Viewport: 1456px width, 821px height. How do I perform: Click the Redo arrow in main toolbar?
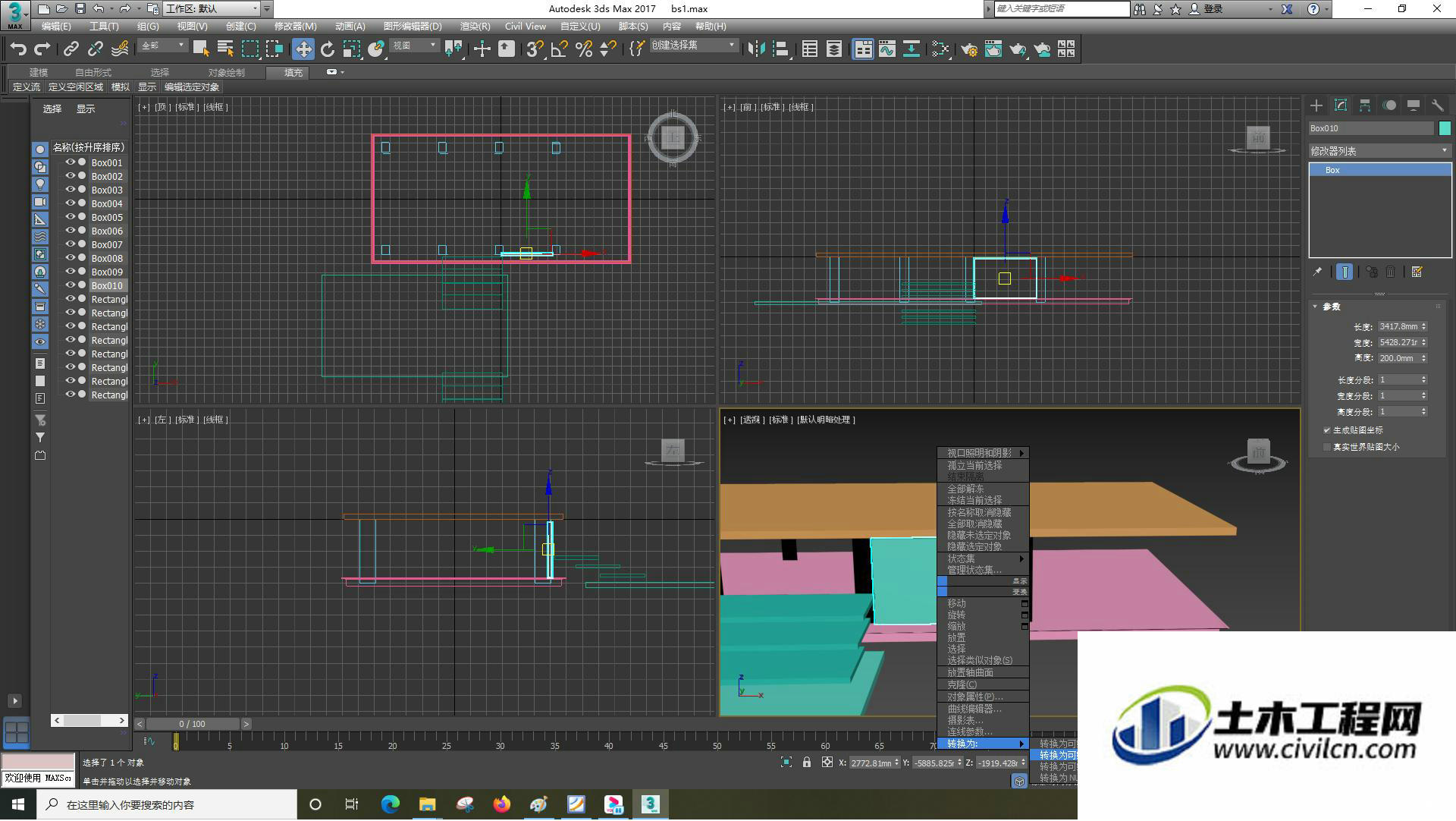point(42,49)
